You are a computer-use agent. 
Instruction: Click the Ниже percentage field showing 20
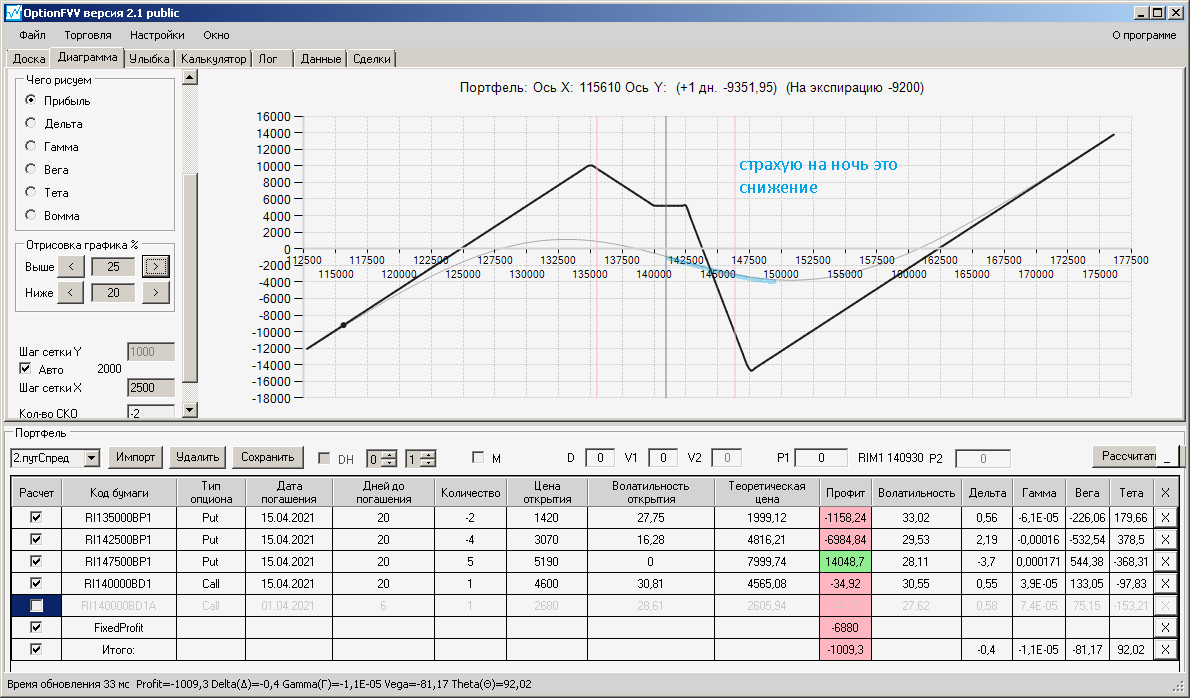pyautogui.click(x=113, y=292)
